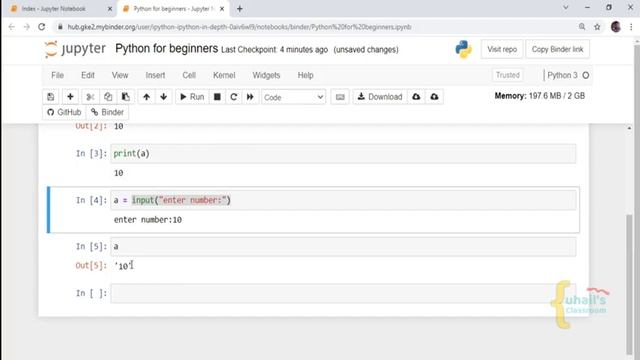This screenshot has width=640, height=360.
Task: Click the Binder toolbar button
Action: [108, 112]
